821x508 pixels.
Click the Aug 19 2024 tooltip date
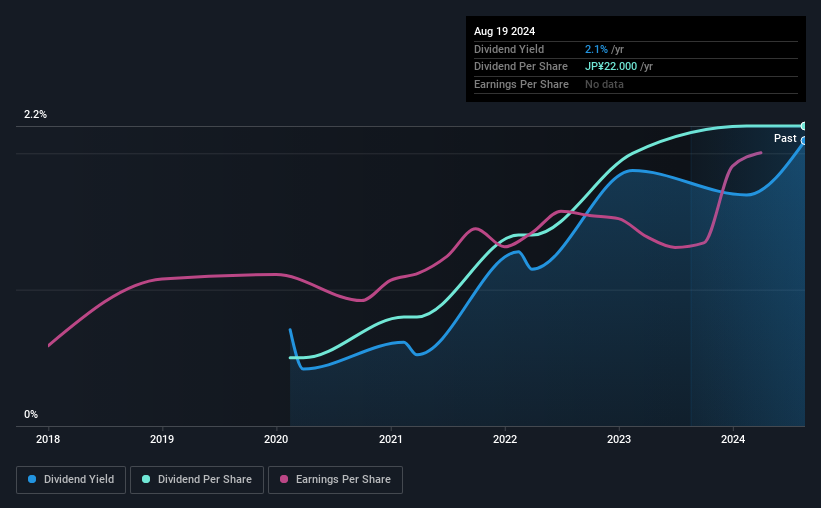point(504,31)
